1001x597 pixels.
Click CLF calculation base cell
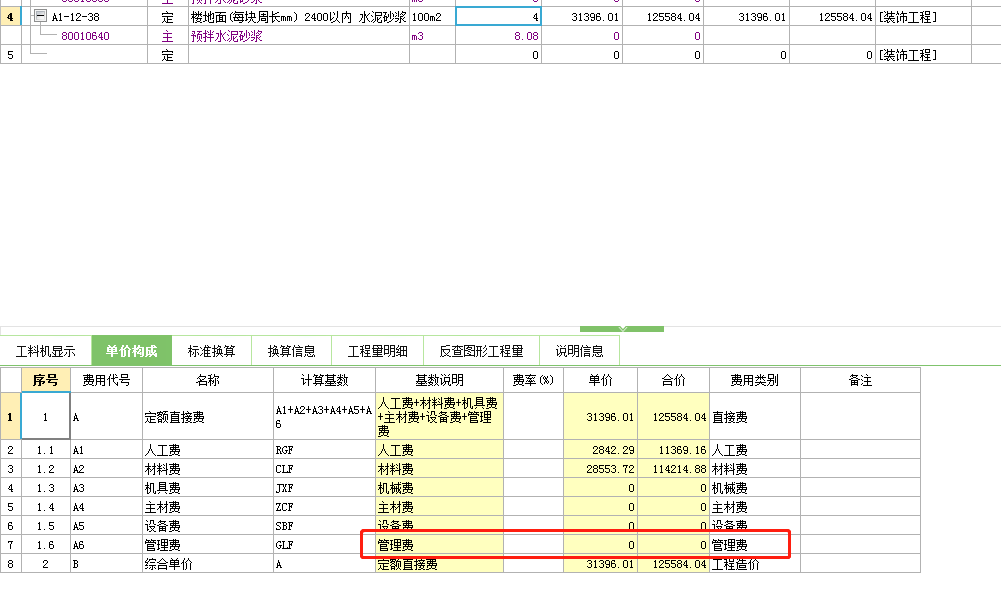point(324,469)
